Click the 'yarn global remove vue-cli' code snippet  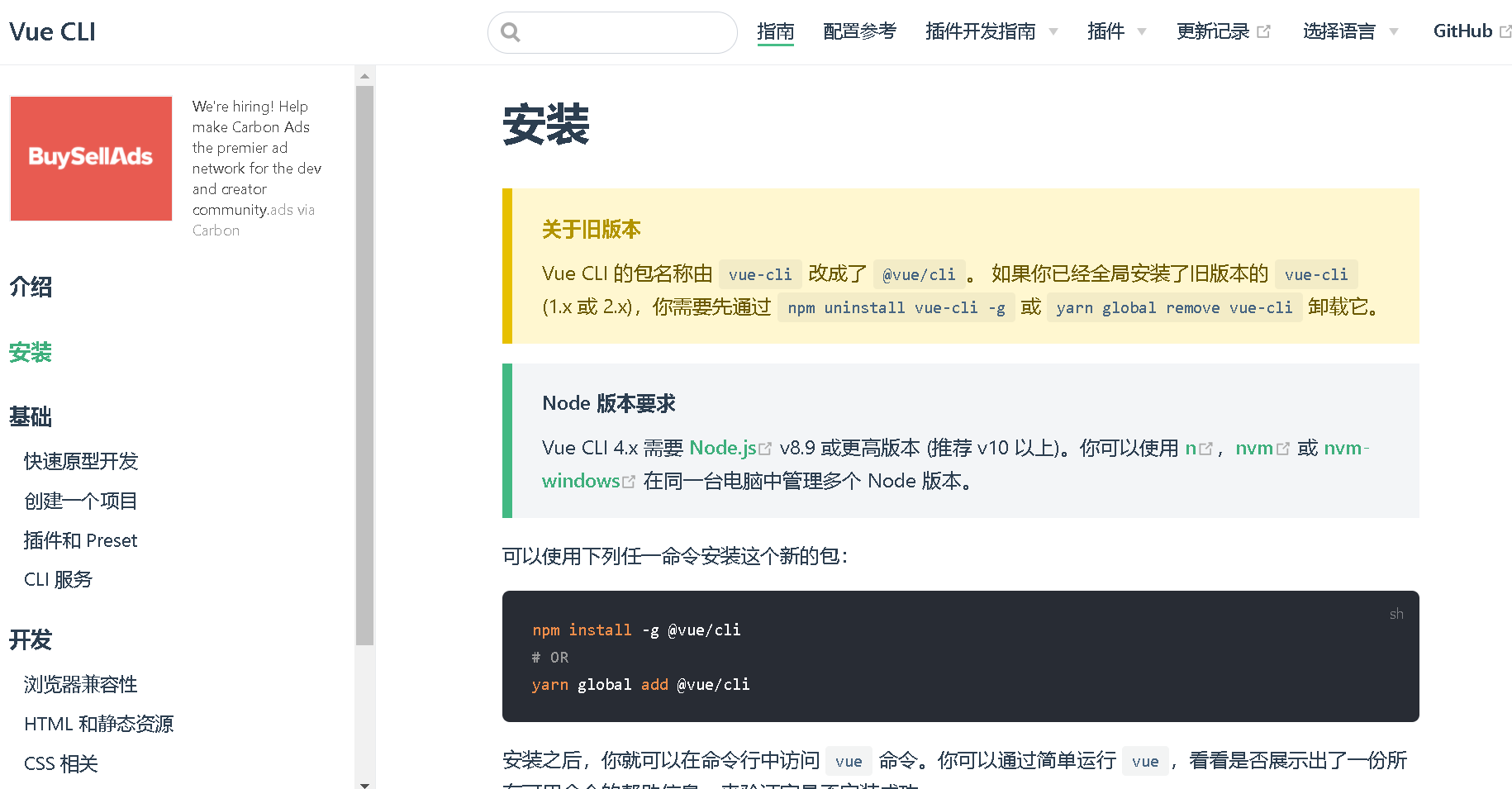1174,307
